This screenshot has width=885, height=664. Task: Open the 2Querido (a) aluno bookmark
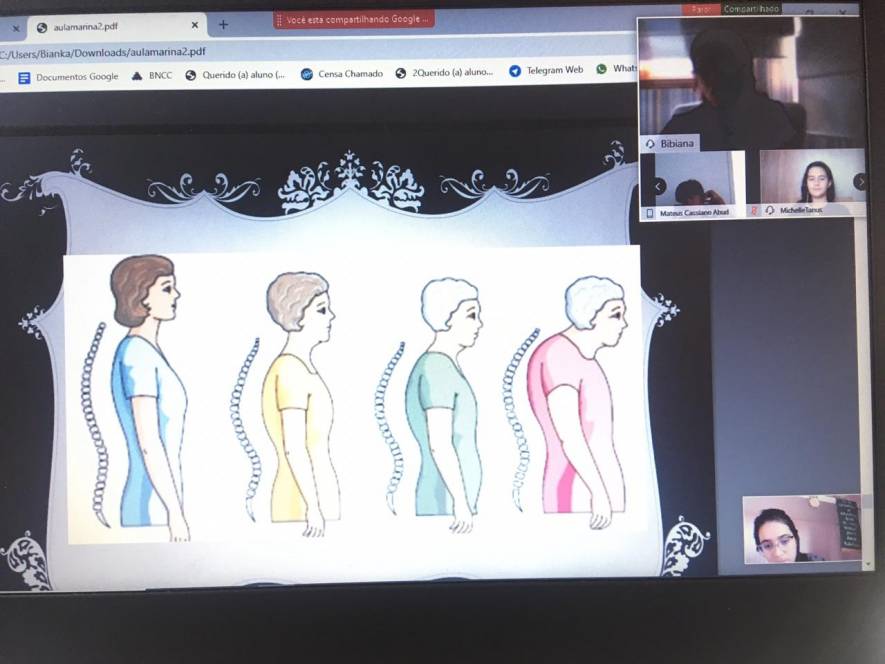pyautogui.click(x=445, y=72)
